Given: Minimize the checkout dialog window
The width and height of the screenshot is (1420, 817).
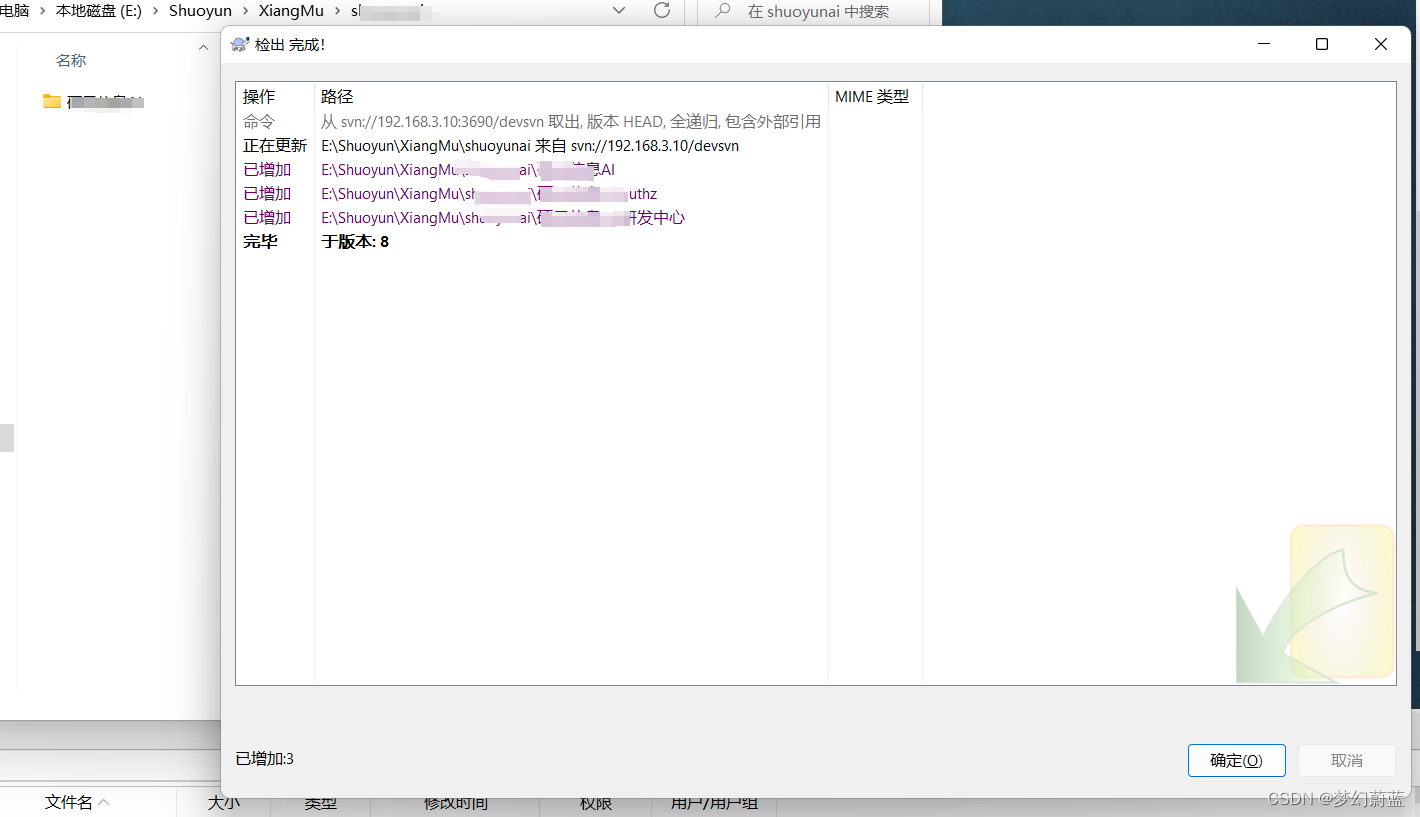Looking at the screenshot, I should 1264,44.
